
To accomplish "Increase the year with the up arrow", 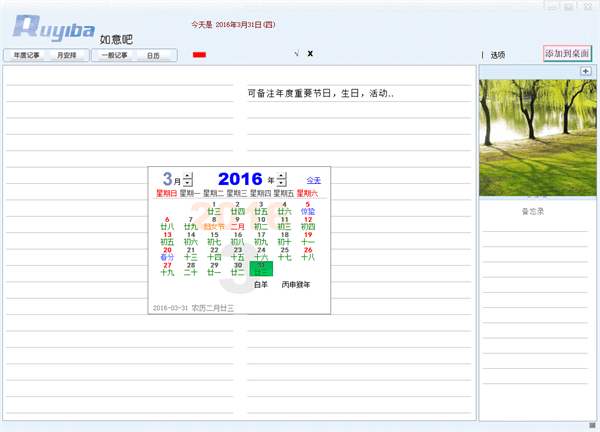I will click(282, 175).
